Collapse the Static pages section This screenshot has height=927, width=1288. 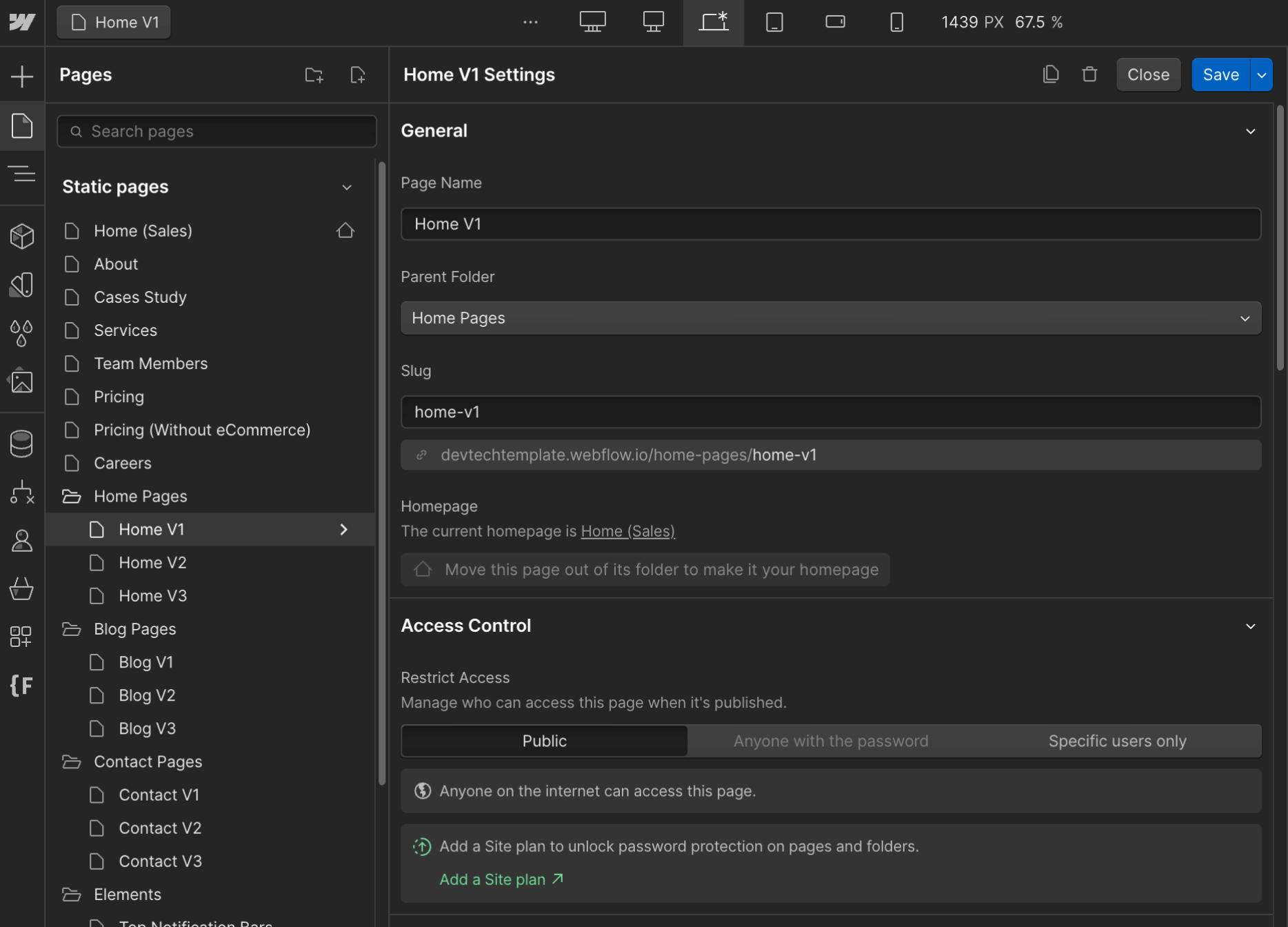[x=347, y=187]
